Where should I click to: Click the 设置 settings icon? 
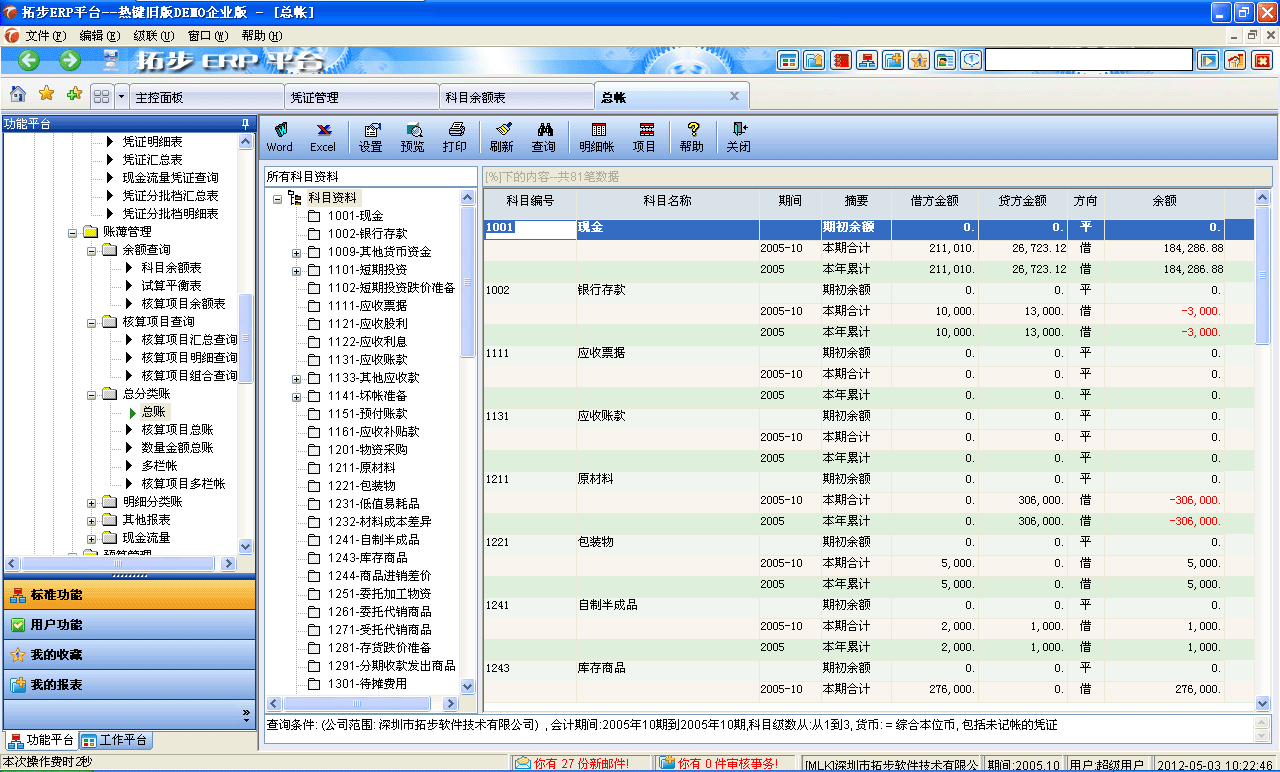coord(371,135)
